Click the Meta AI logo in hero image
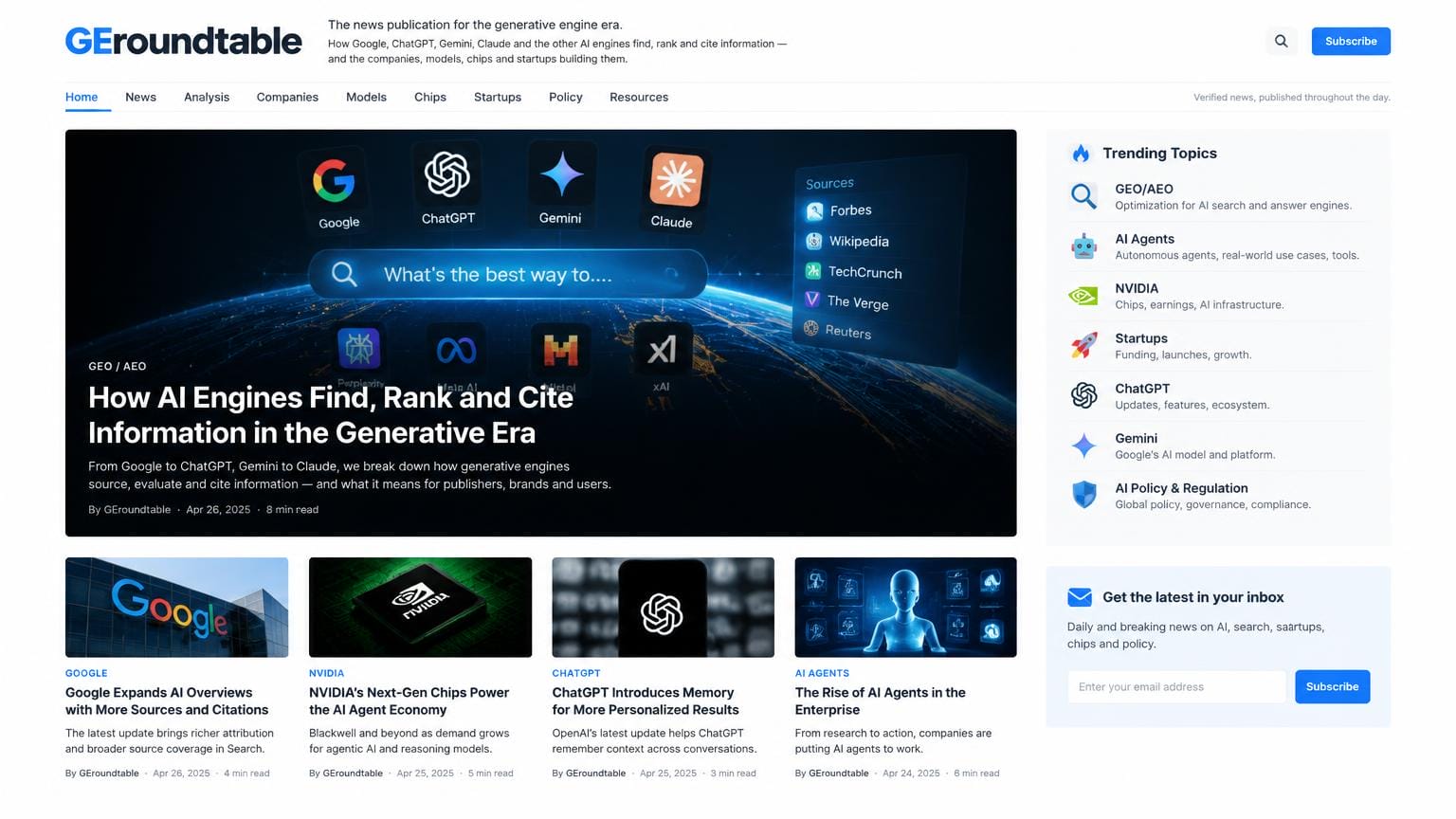This screenshot has width=1456, height=819. pos(456,351)
